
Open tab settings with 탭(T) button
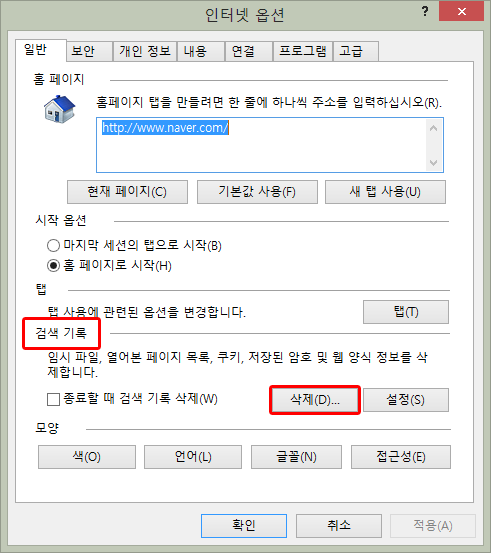[x=406, y=312]
